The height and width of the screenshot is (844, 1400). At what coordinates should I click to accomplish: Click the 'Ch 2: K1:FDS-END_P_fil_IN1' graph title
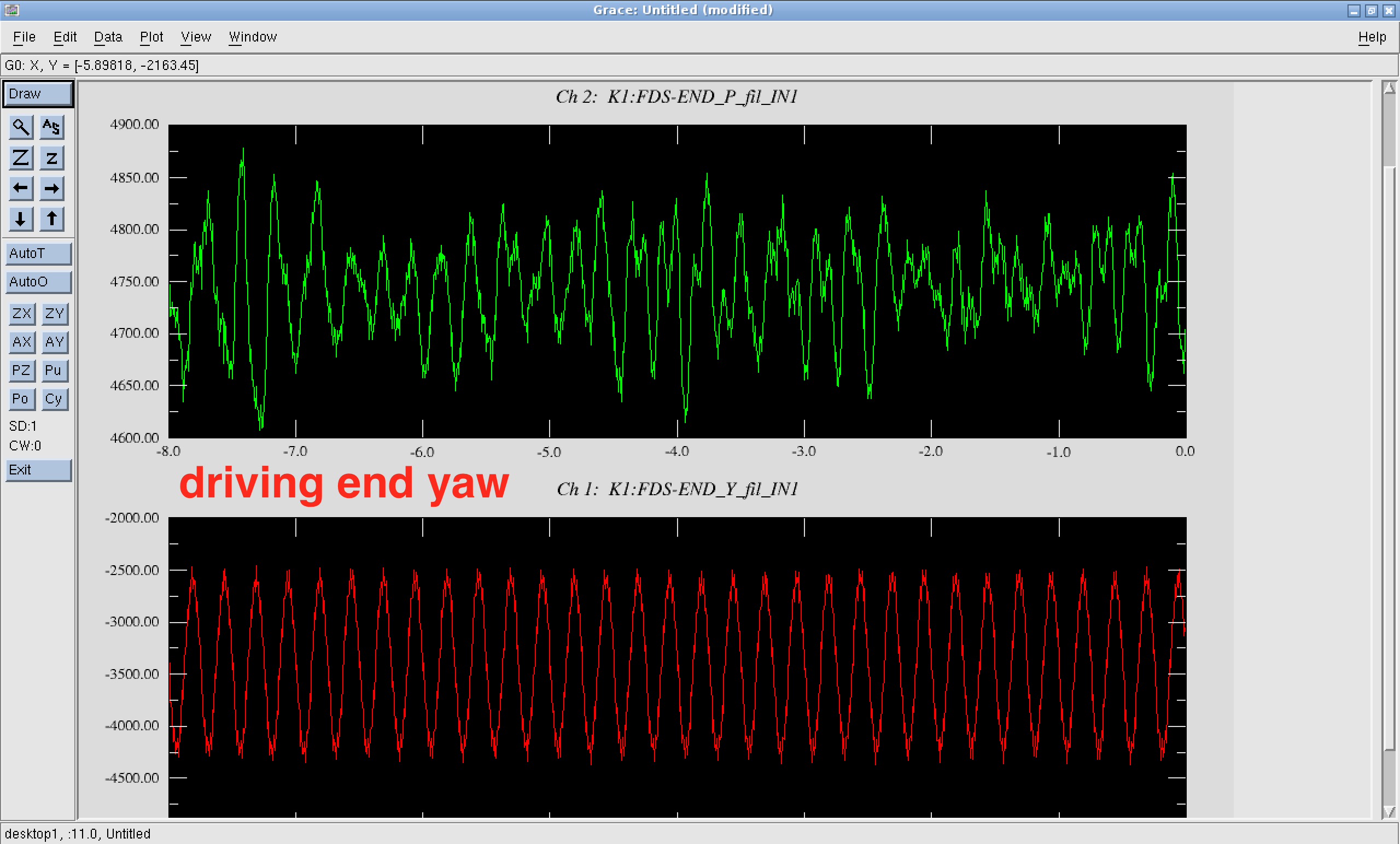click(676, 97)
